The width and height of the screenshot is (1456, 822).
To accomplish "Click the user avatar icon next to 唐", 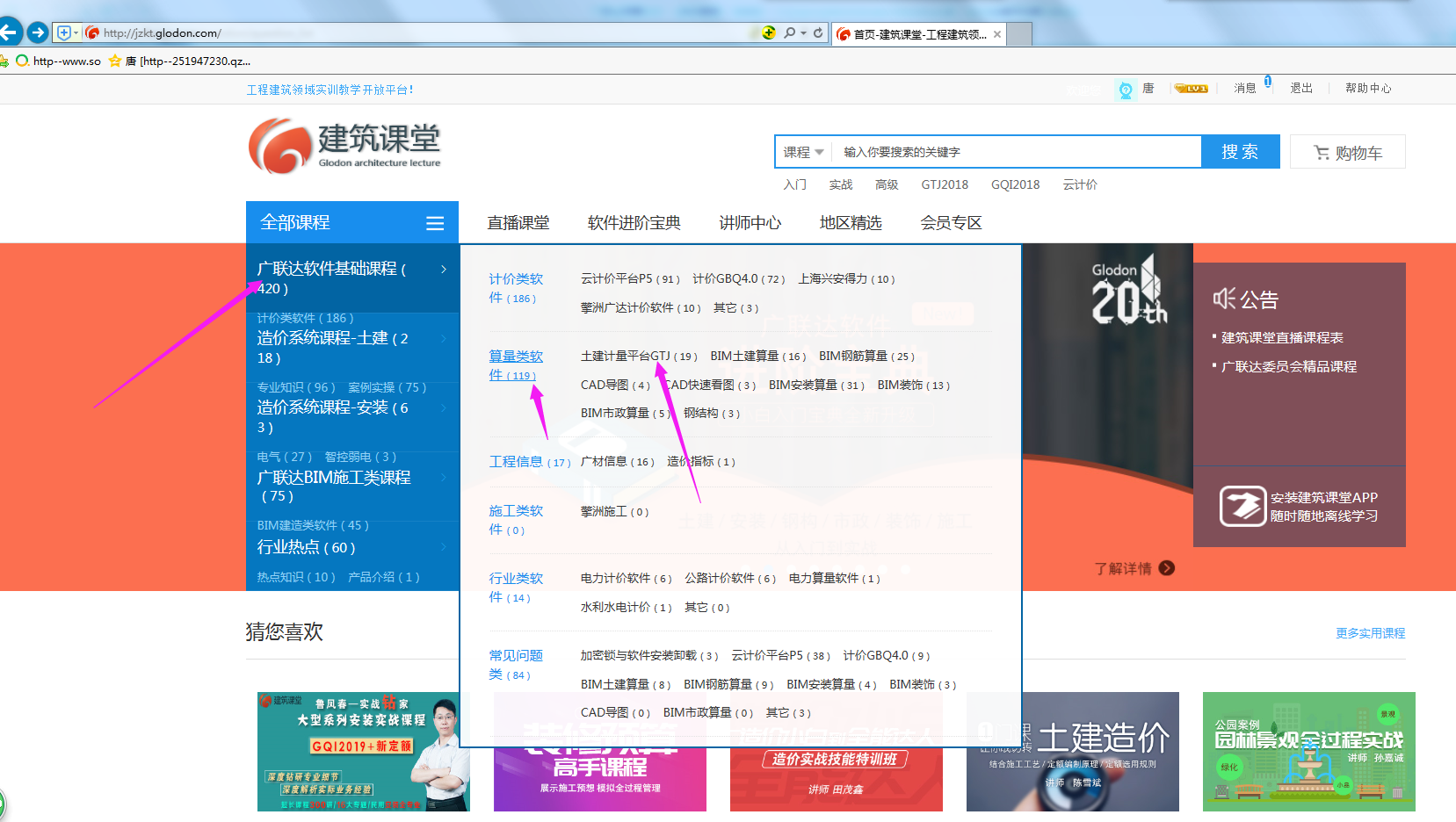I will point(1126,89).
